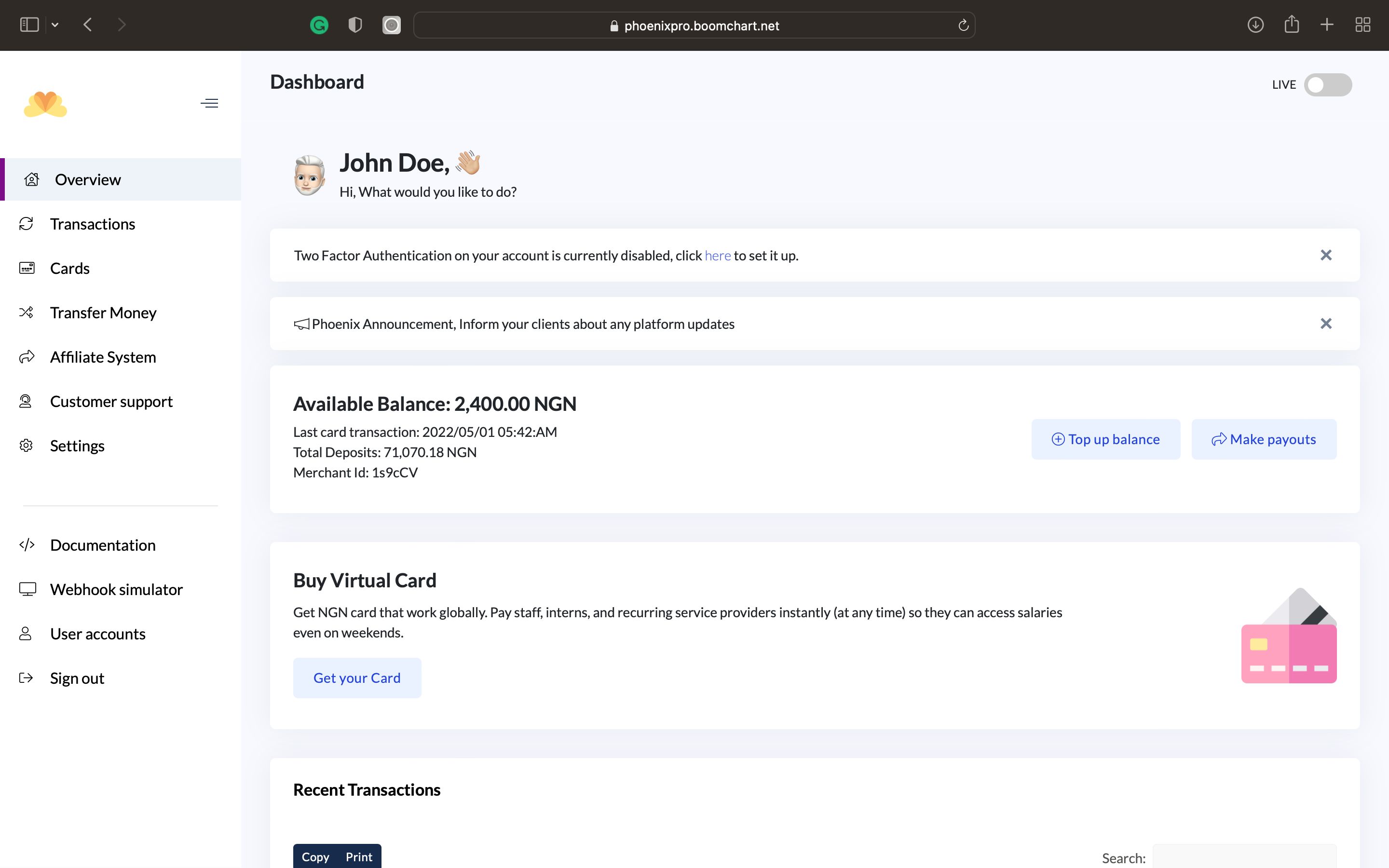Click the Phoenix logo in sidebar
The image size is (1389, 868).
click(x=45, y=104)
